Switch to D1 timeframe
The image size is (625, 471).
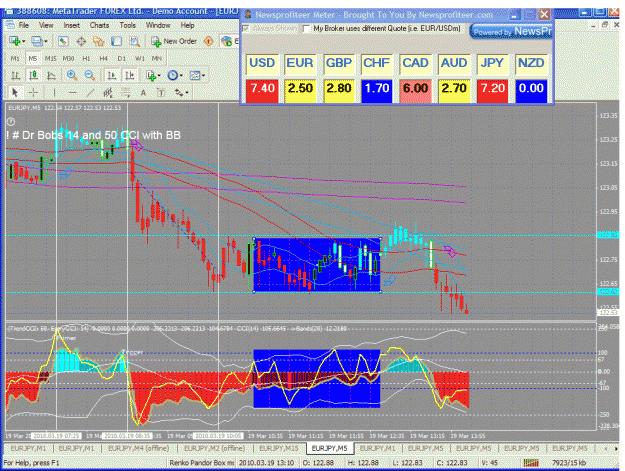point(121,59)
